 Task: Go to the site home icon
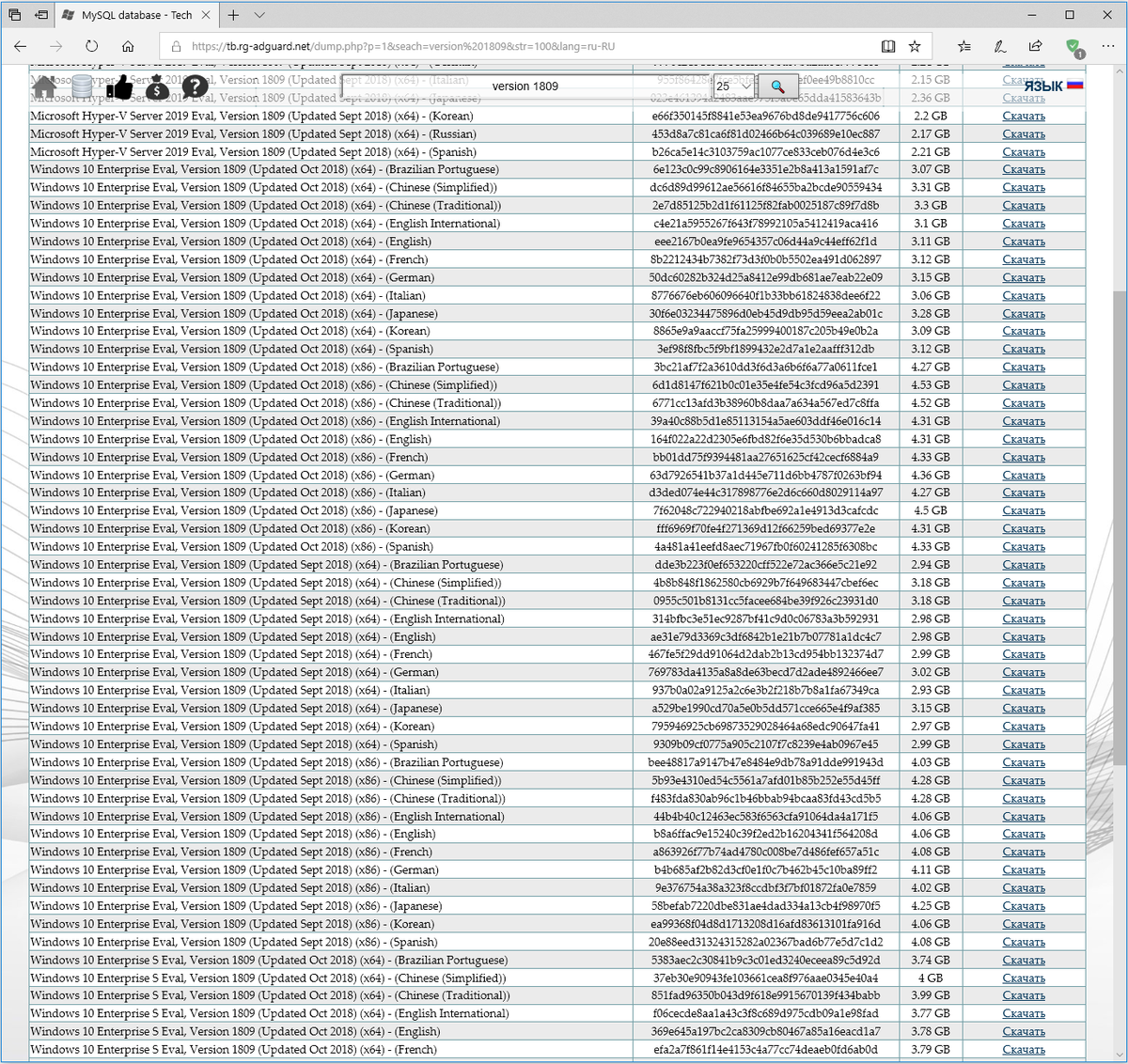tap(44, 87)
